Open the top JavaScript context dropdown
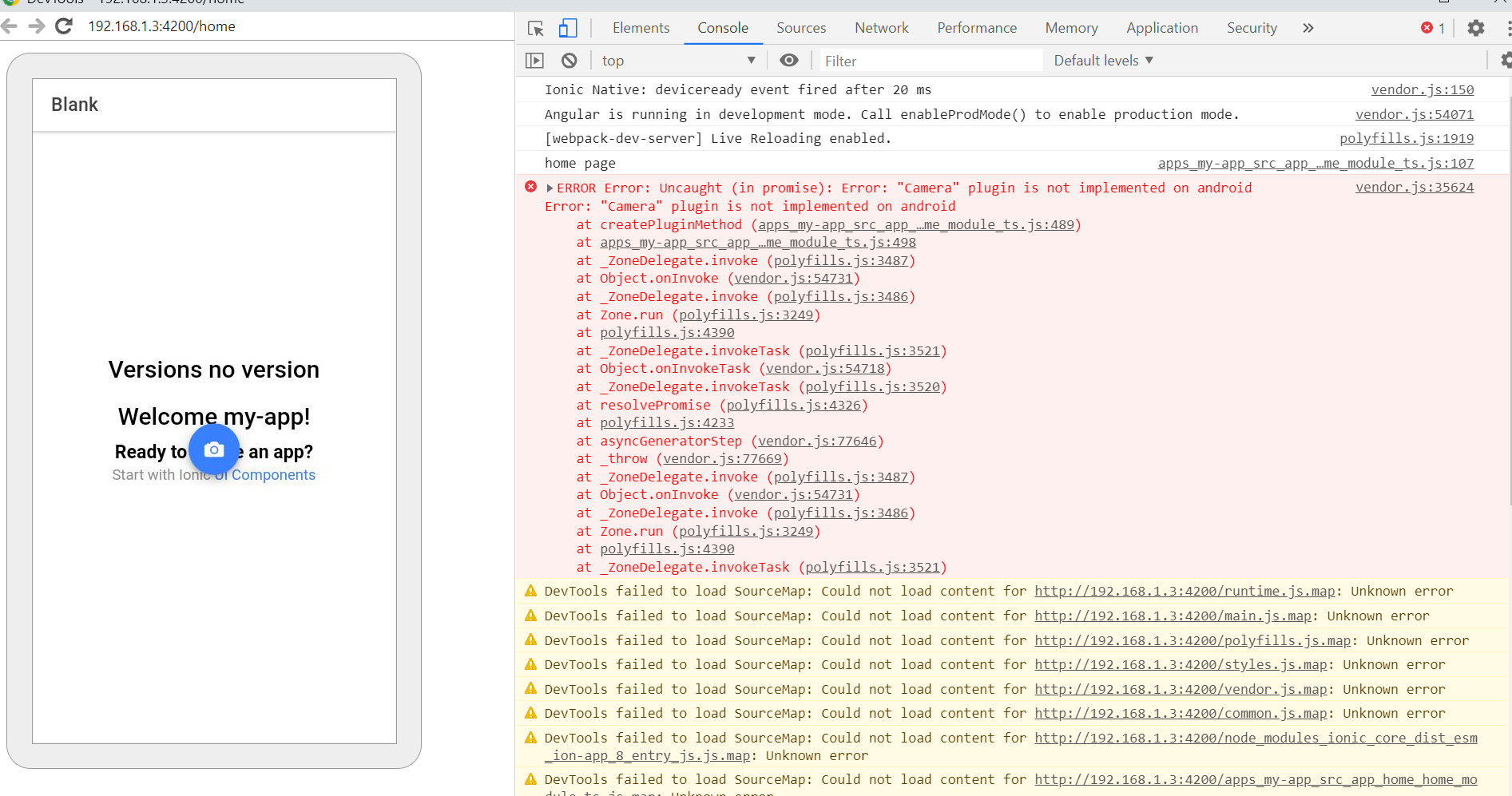Screen dimensions: 1512x796 coord(678,61)
